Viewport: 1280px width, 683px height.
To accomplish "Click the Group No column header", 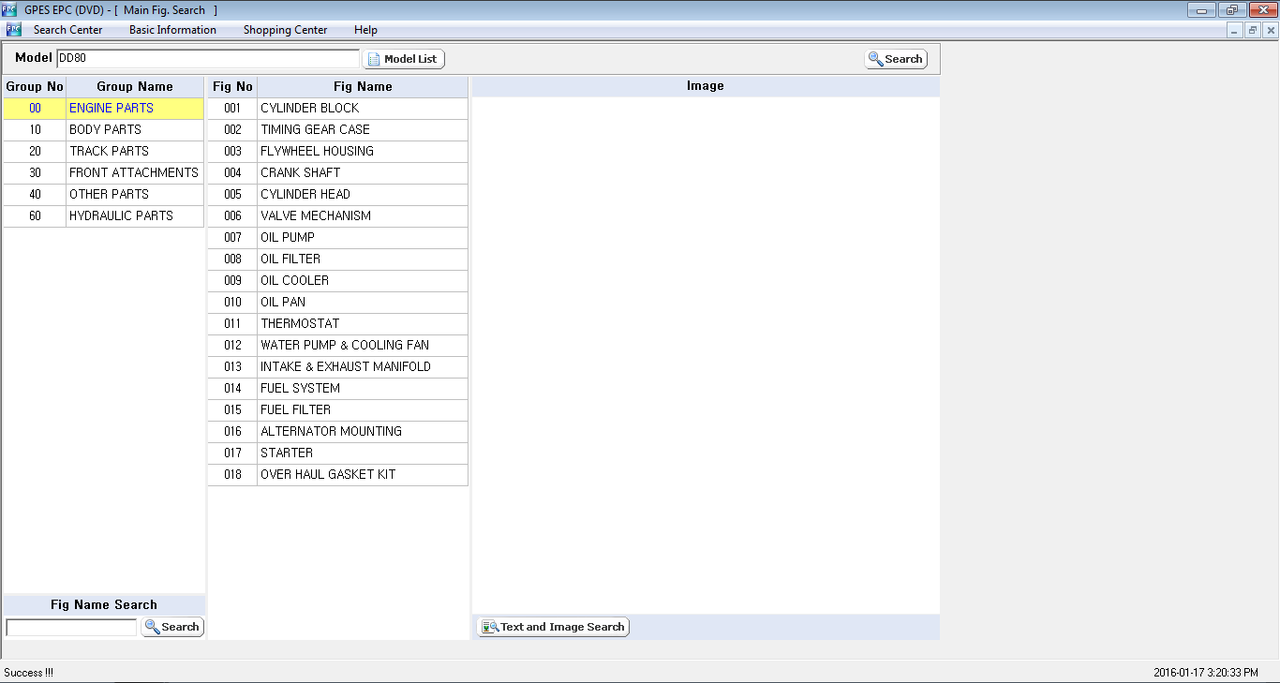I will (x=35, y=87).
